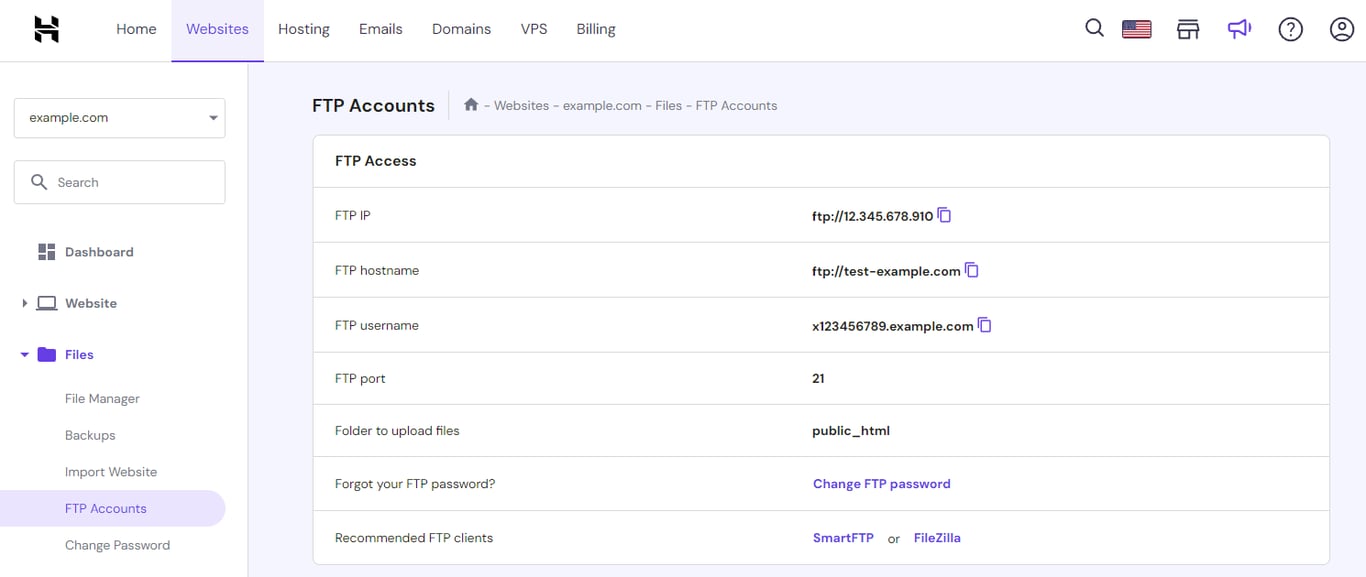
Task: Open the example.com website selector
Action: pos(119,117)
